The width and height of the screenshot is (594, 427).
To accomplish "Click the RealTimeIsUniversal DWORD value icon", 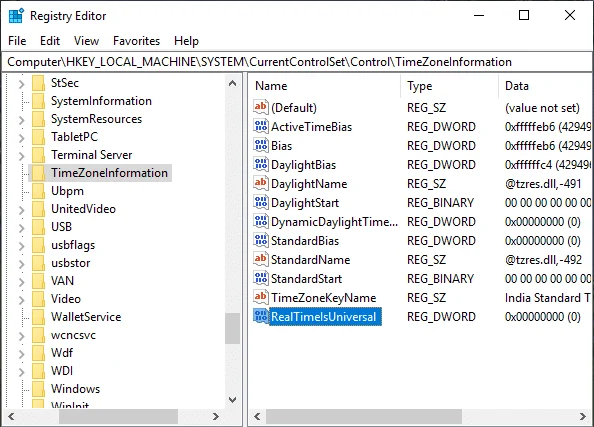I will click(261, 316).
